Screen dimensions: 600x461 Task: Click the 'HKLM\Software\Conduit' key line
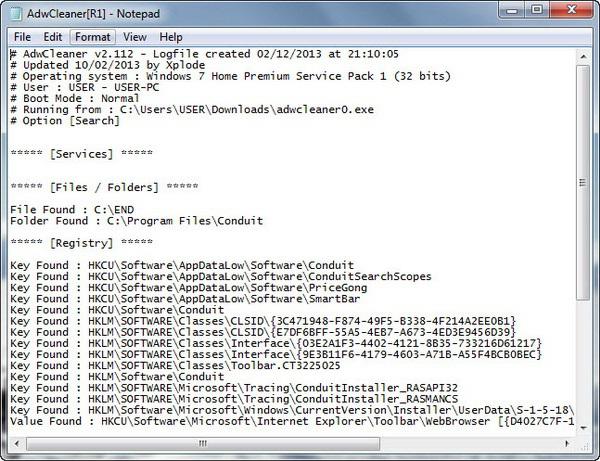click(117, 376)
